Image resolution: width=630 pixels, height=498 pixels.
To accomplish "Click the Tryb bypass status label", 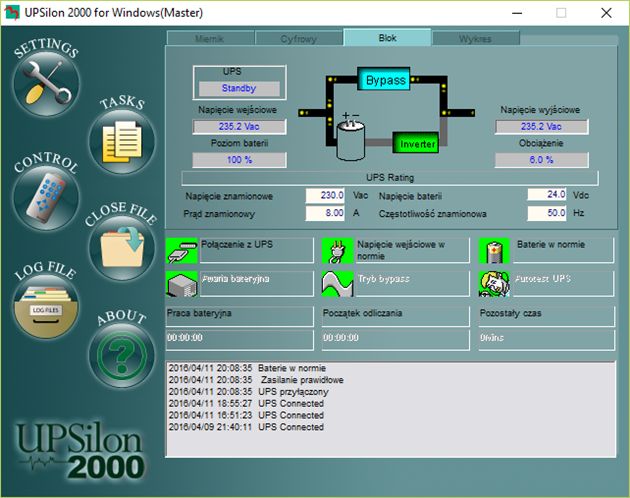I will [413, 284].
